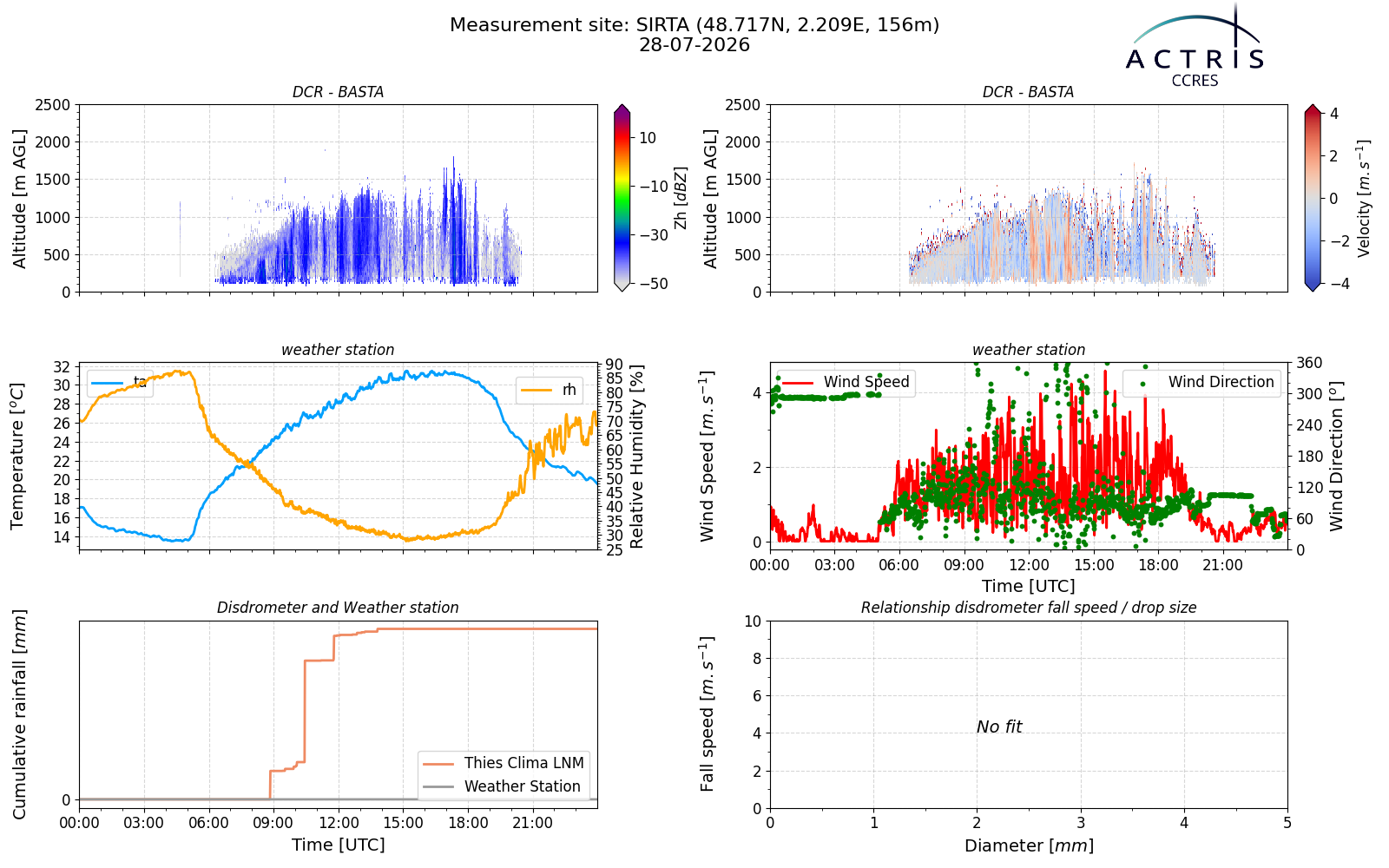Click the −50 tick on Zh colorbar

click(x=653, y=284)
